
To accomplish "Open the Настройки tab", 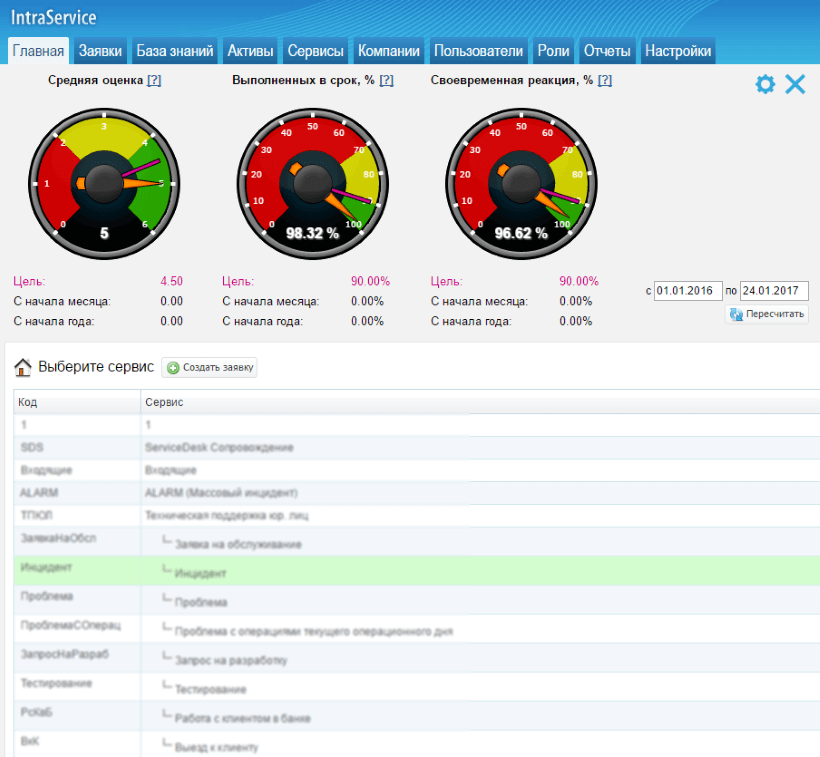I will 678,51.
